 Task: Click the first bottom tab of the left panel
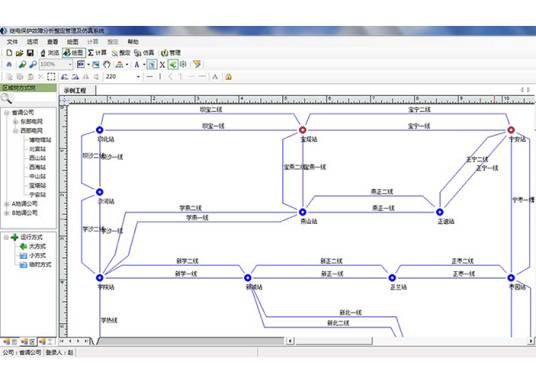tap(10, 341)
